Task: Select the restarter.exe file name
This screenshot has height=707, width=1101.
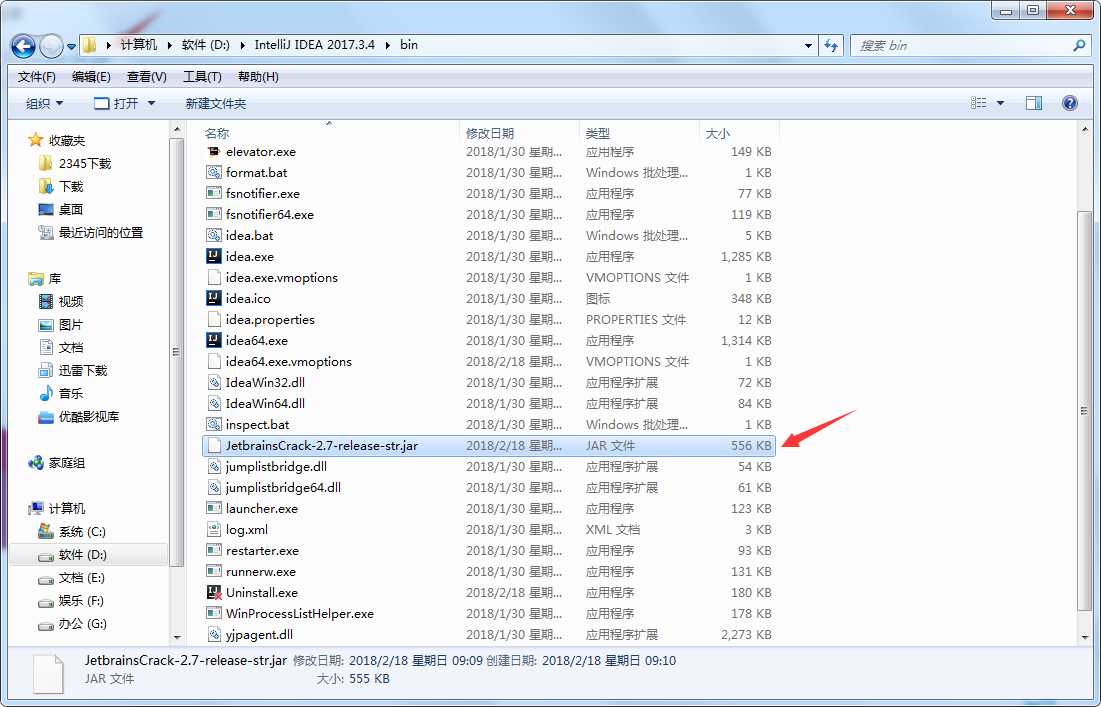Action: [x=262, y=550]
